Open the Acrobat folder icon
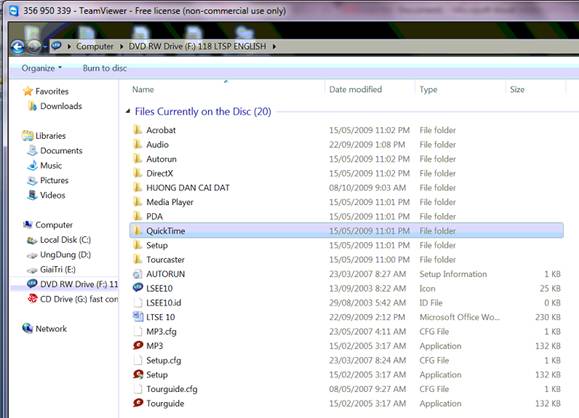 137,130
